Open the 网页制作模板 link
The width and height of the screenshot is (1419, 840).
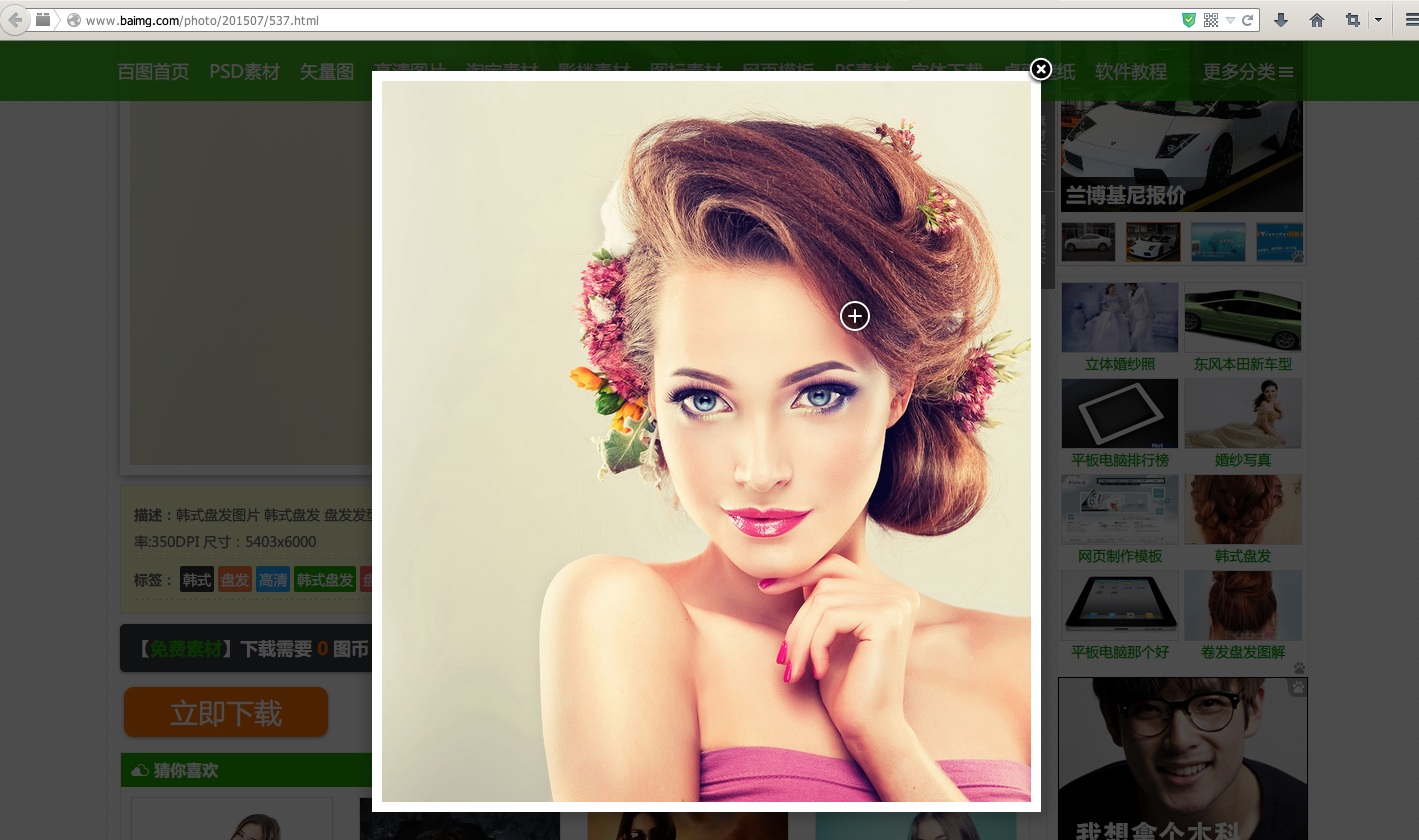pos(1120,556)
